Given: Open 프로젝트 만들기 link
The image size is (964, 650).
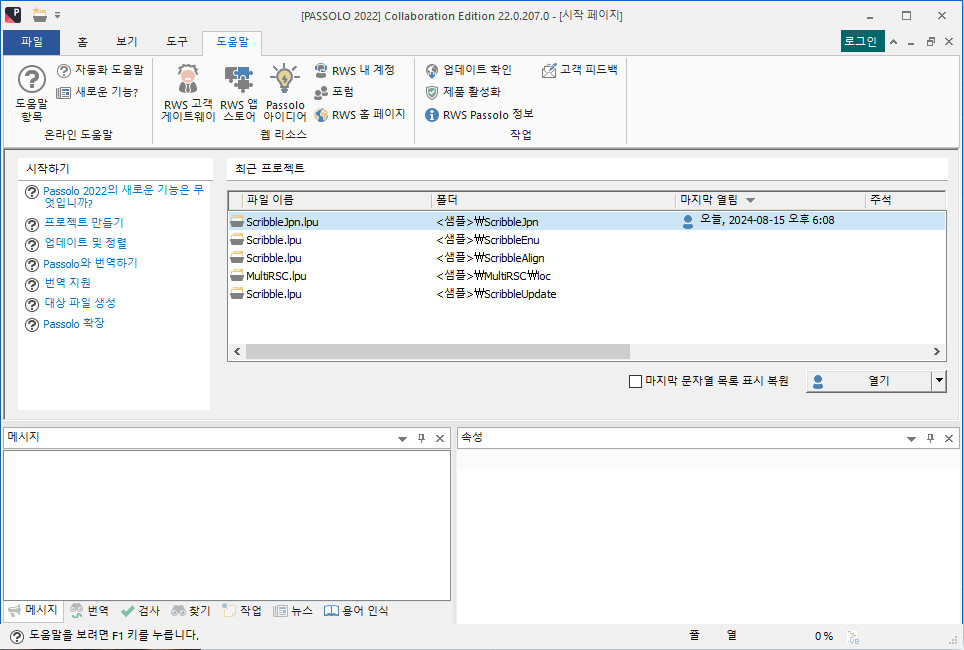Looking at the screenshot, I should coord(84,223).
